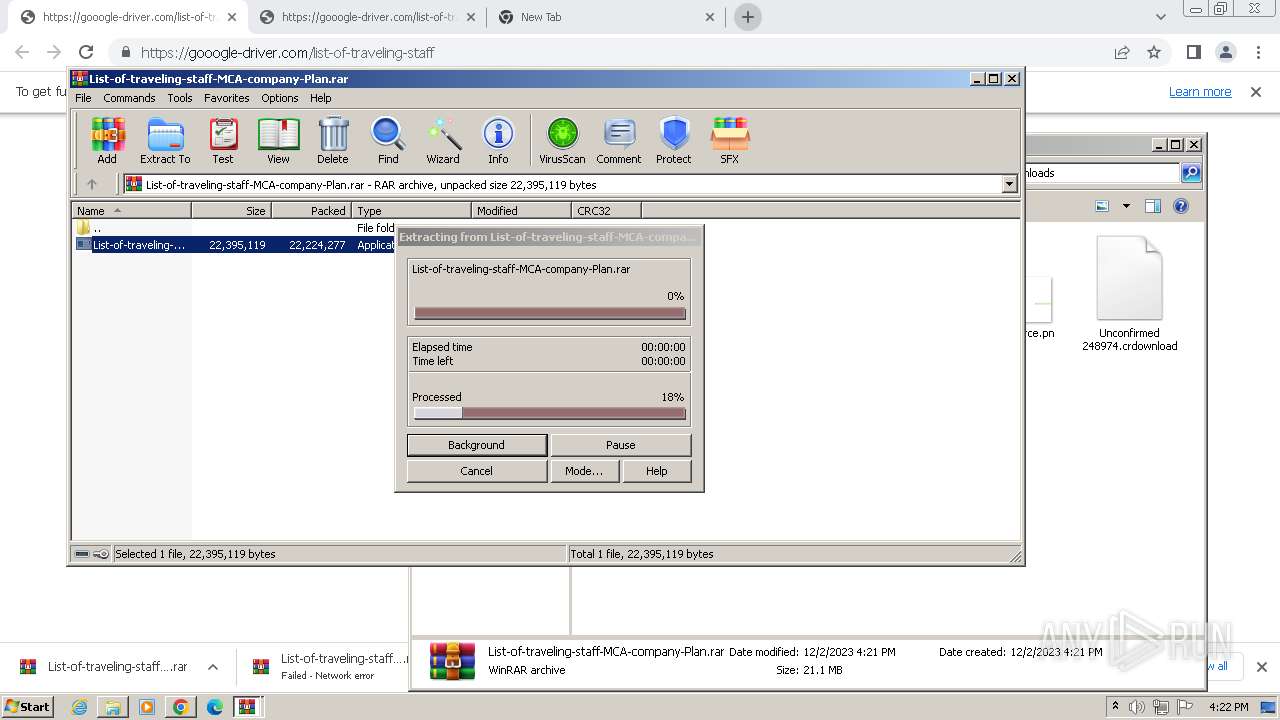The width and height of the screenshot is (1280, 720).
Task: Click the SFX toolbar icon
Action: (x=730, y=140)
